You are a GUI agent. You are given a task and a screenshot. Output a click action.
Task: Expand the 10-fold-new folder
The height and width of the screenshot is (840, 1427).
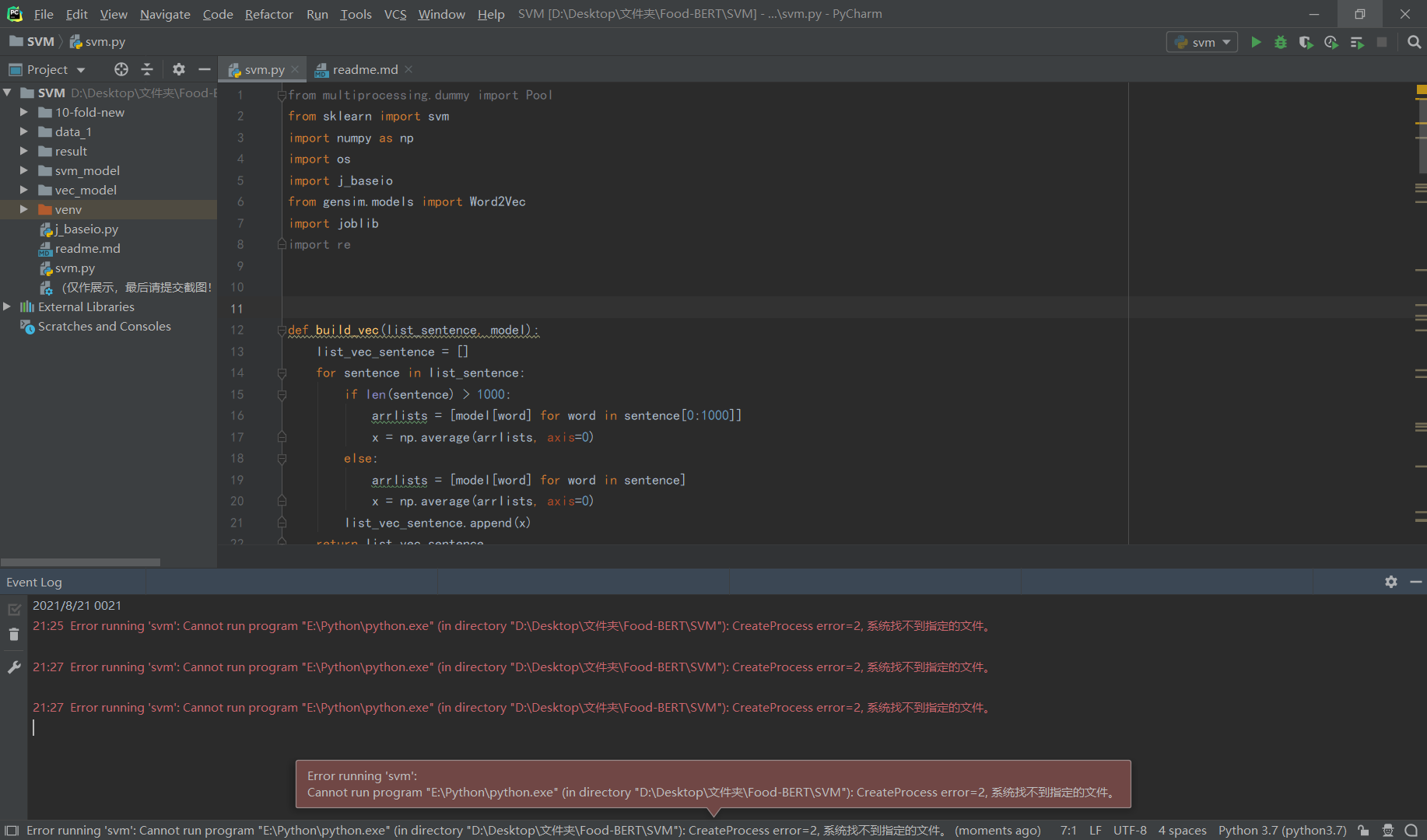pyautogui.click(x=23, y=112)
